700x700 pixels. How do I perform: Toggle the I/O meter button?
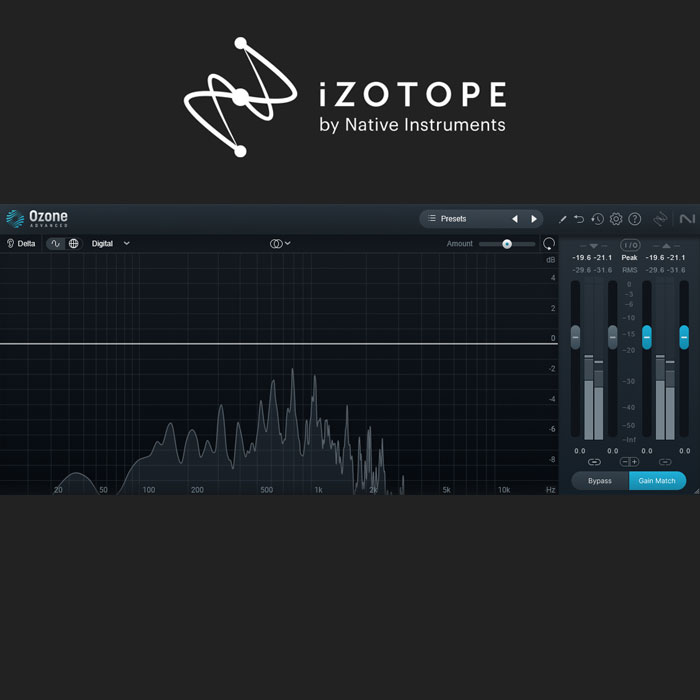point(630,245)
